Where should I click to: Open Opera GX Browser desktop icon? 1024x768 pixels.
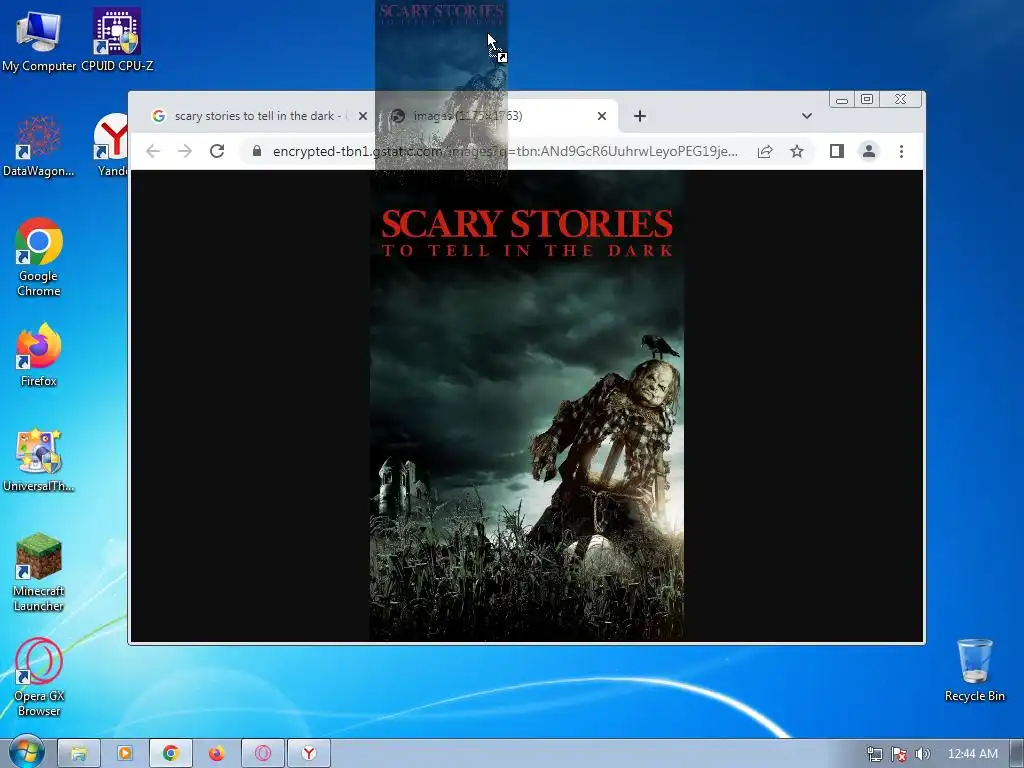[x=39, y=677]
